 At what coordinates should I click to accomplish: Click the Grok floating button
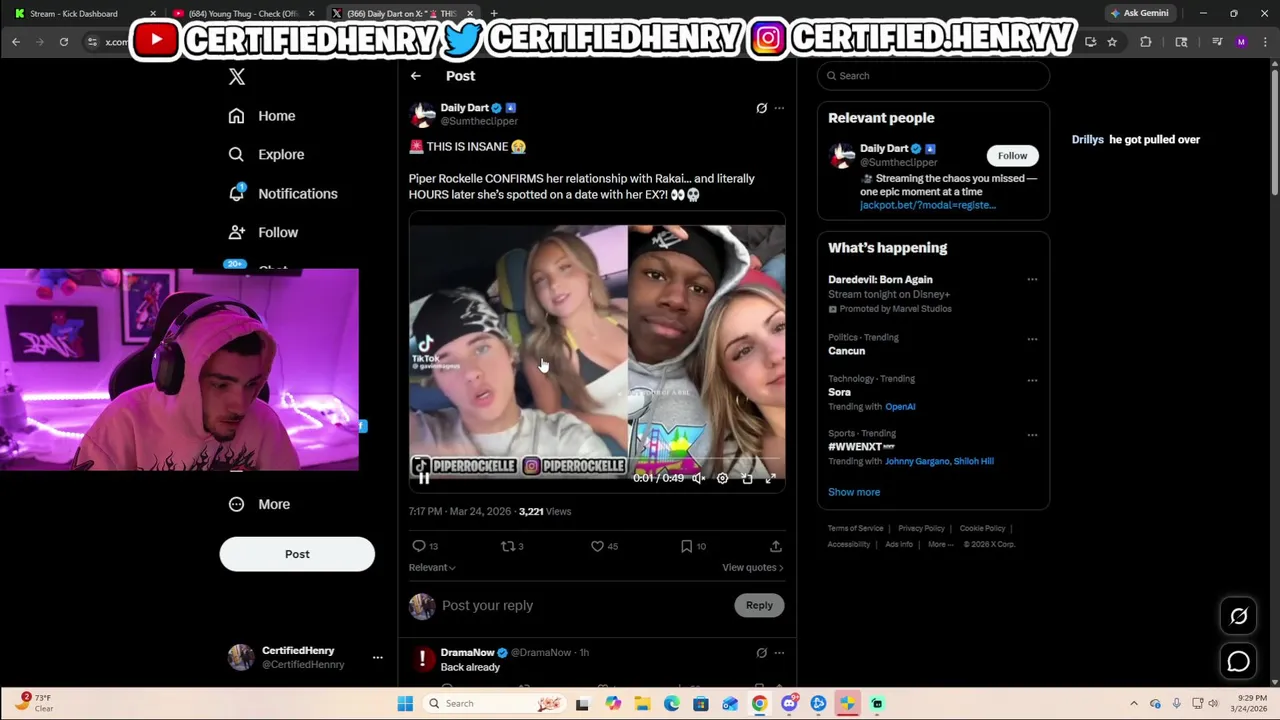tap(1239, 616)
